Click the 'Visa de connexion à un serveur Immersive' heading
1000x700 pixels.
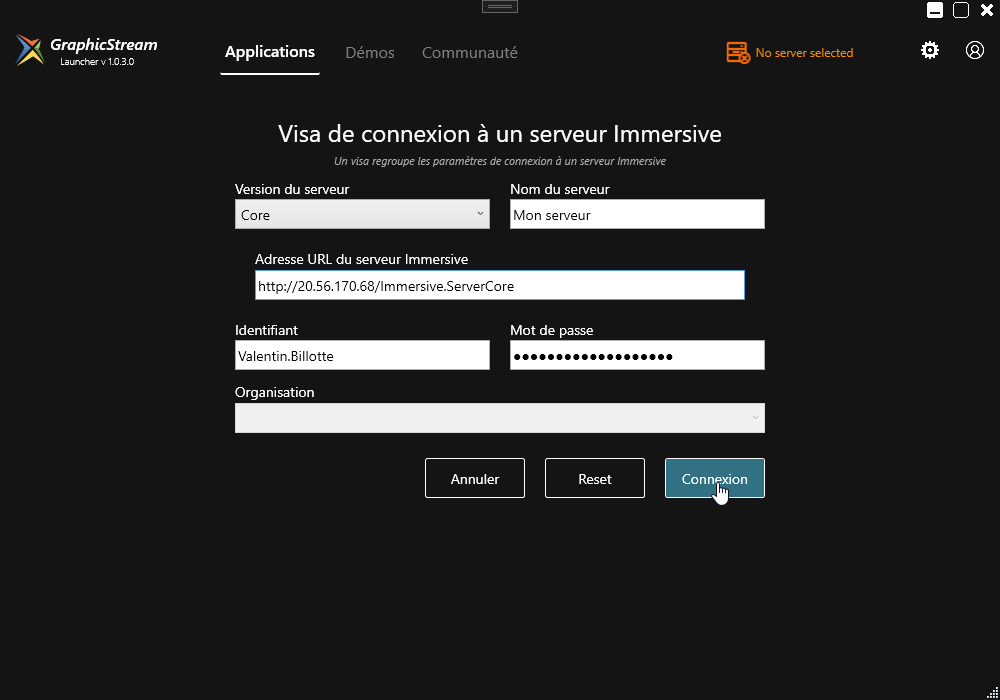pos(500,134)
